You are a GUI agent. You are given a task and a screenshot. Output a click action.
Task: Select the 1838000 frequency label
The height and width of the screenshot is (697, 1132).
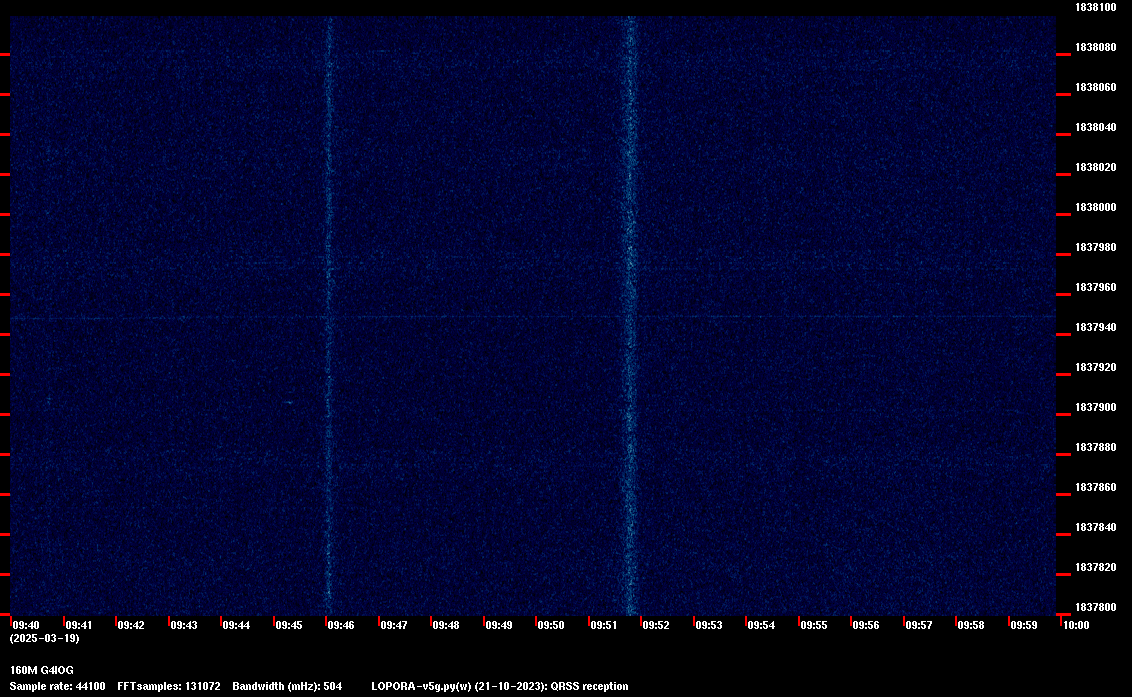coord(1095,207)
